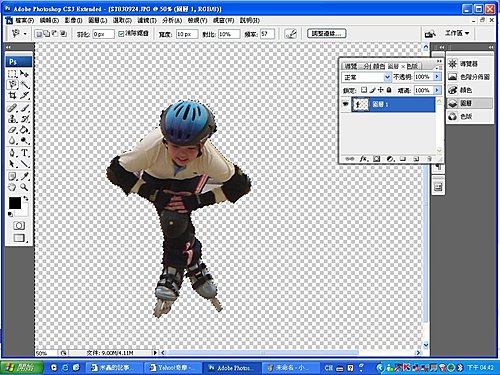
Task: Open the Navigator panel button
Action: [469, 64]
